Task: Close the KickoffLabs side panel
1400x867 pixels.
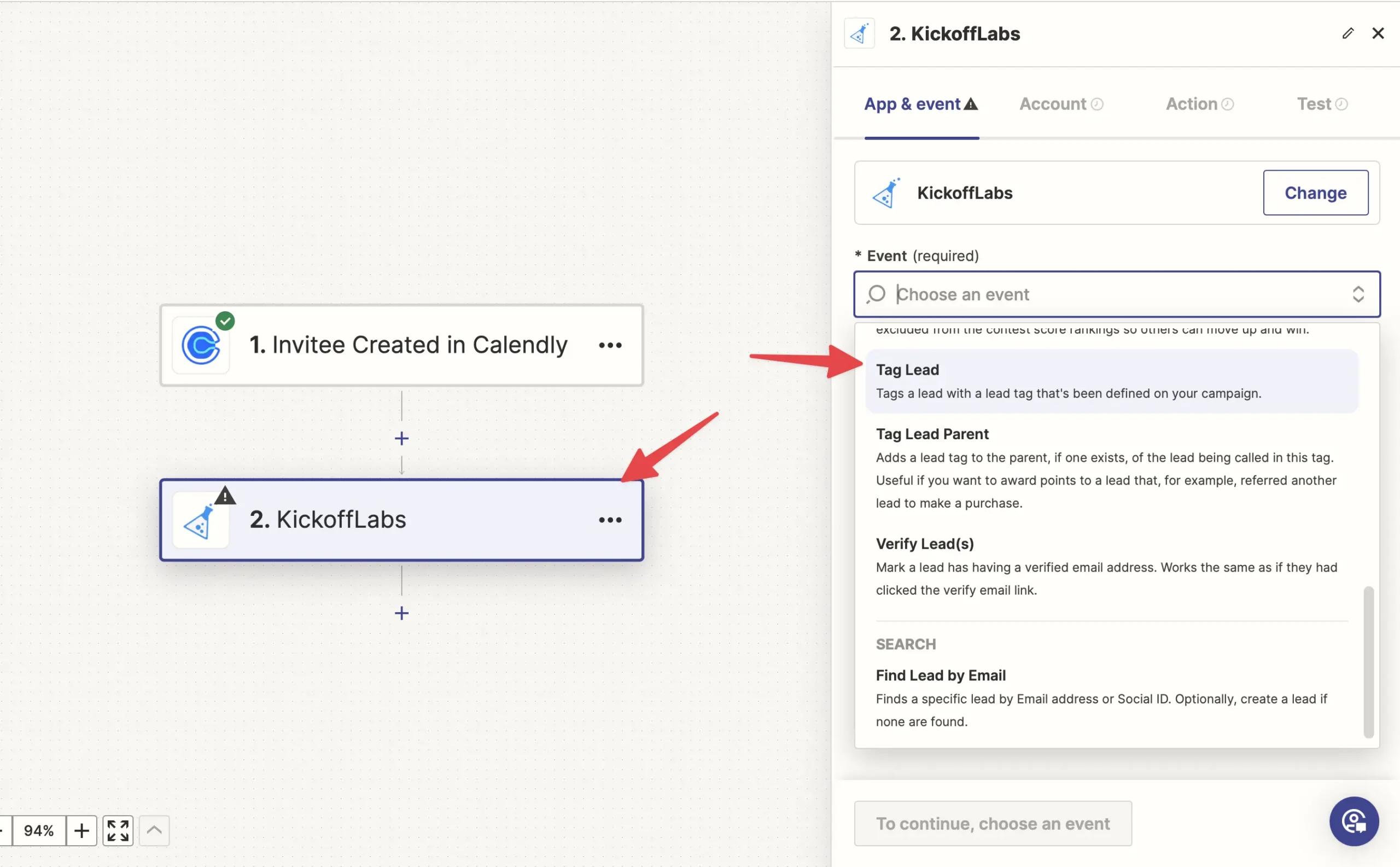Action: click(1378, 33)
